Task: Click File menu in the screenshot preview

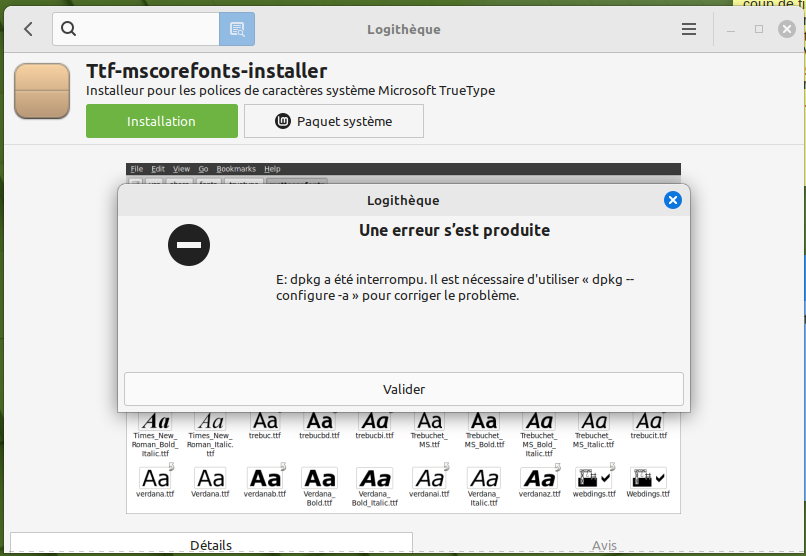Action: coord(137,169)
